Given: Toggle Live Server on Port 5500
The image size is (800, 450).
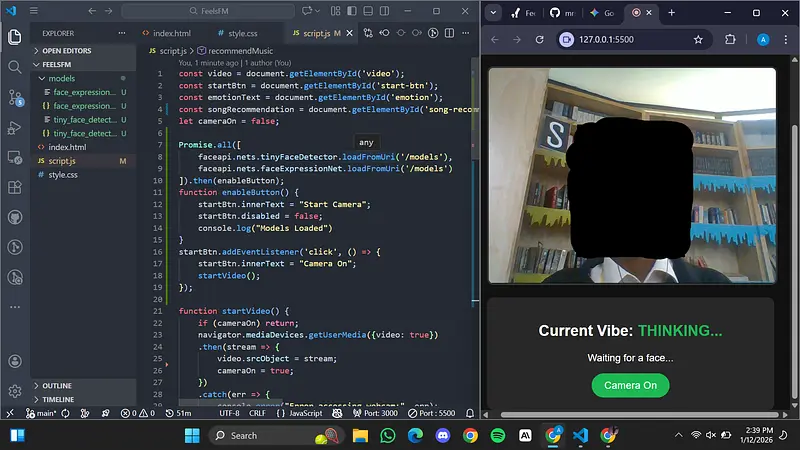Looking at the screenshot, I should click(x=437, y=413).
